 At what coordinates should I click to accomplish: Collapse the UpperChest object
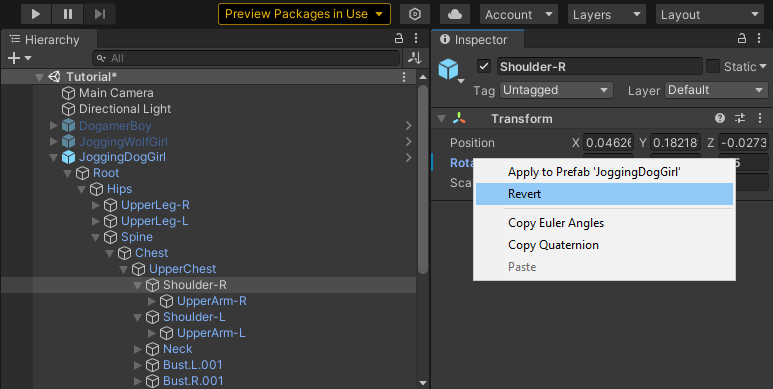(124, 270)
